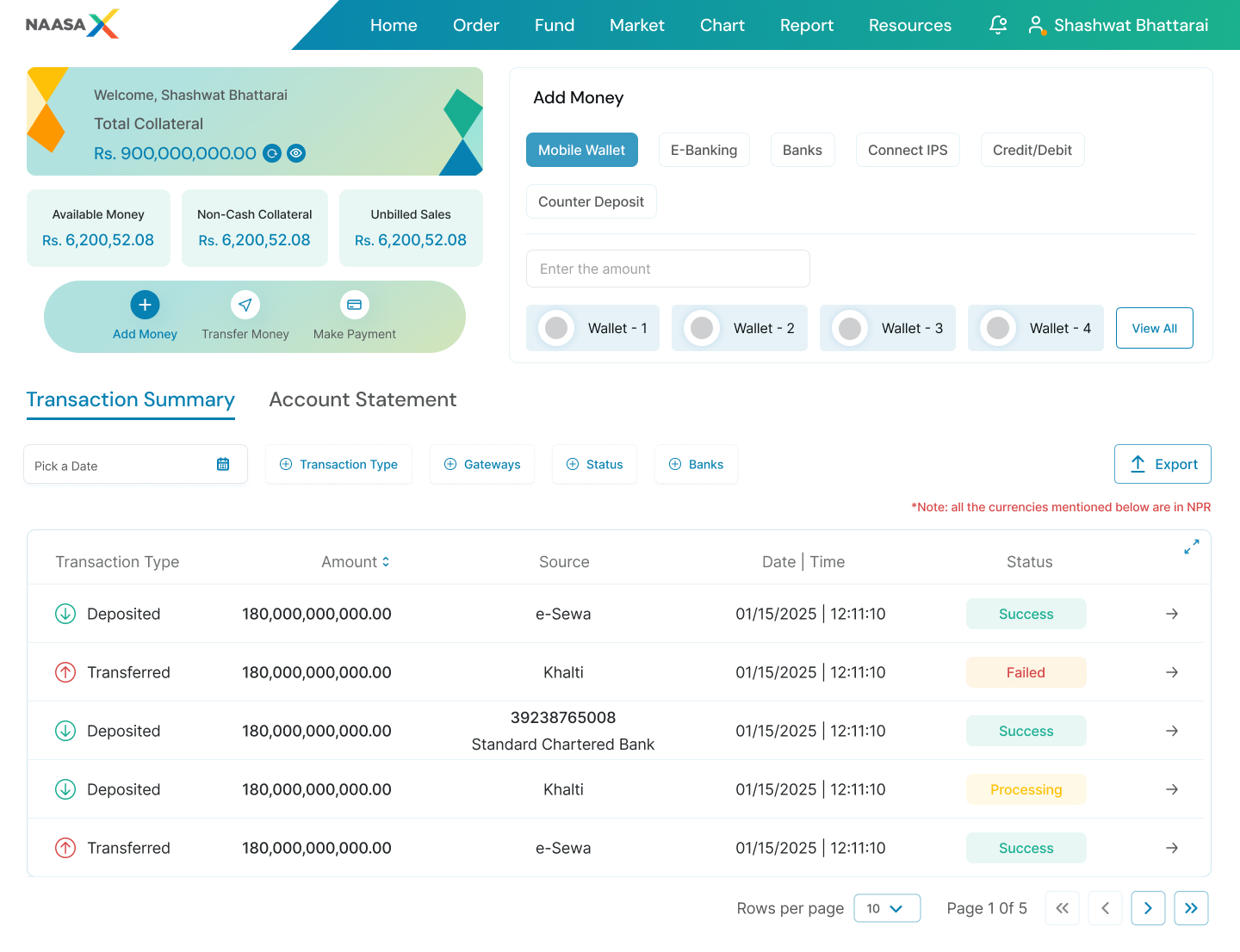The height and width of the screenshot is (952, 1240).
Task: Open the calendar icon in Pick a Date
Action: click(222, 464)
